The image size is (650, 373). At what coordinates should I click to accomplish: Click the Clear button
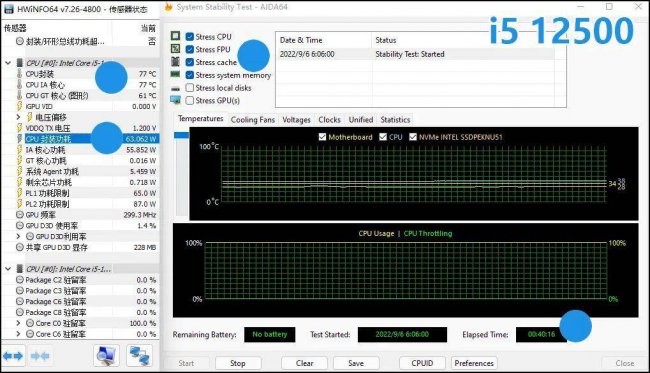coord(305,363)
